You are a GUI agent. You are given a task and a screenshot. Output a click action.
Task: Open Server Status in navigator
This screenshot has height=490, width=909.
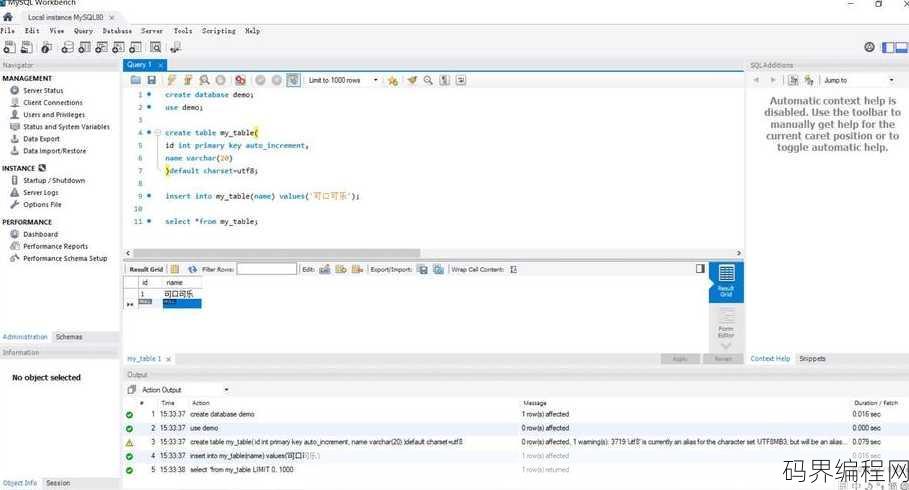point(43,90)
